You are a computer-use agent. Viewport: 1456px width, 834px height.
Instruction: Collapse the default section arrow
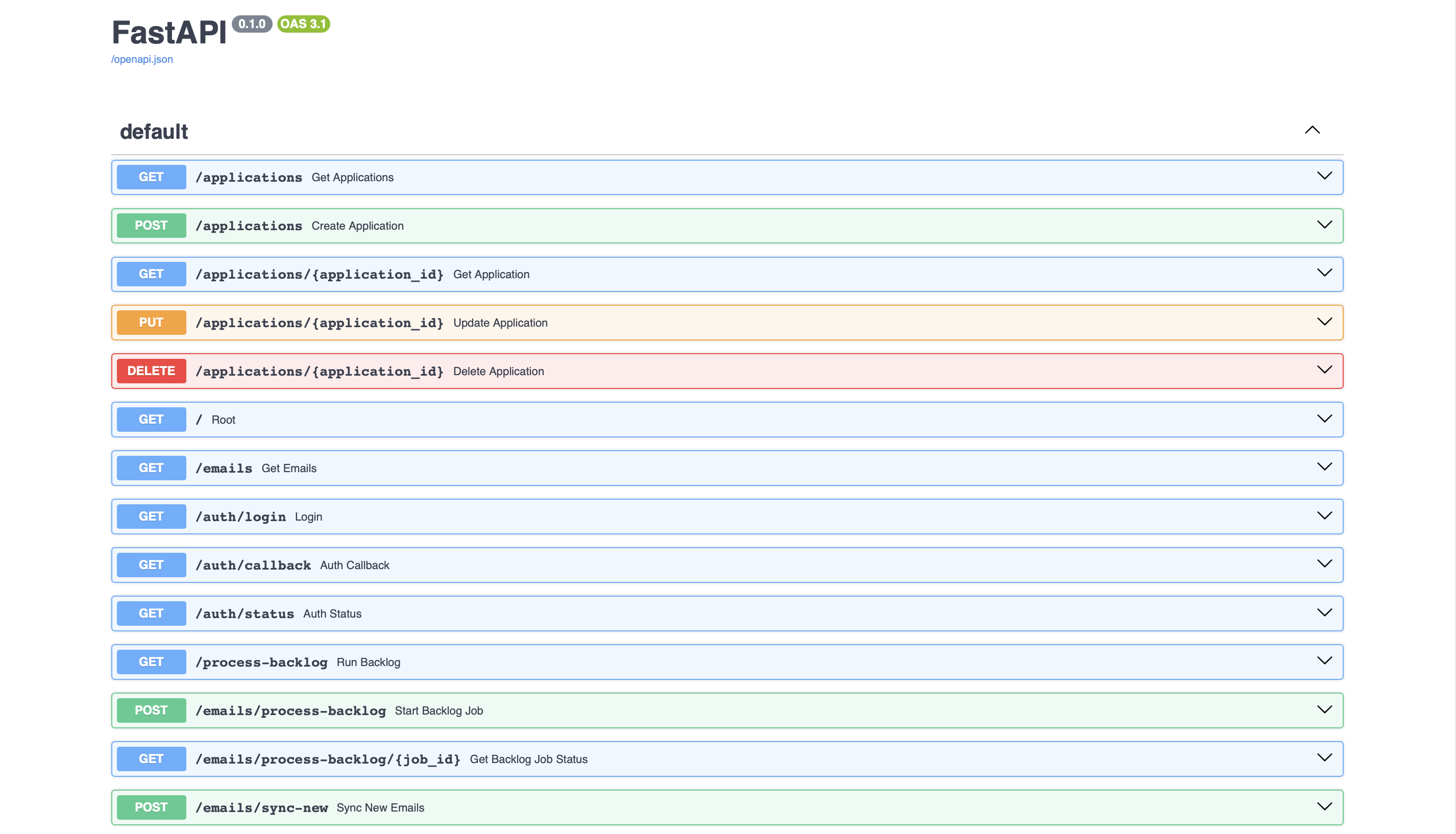click(x=1312, y=130)
